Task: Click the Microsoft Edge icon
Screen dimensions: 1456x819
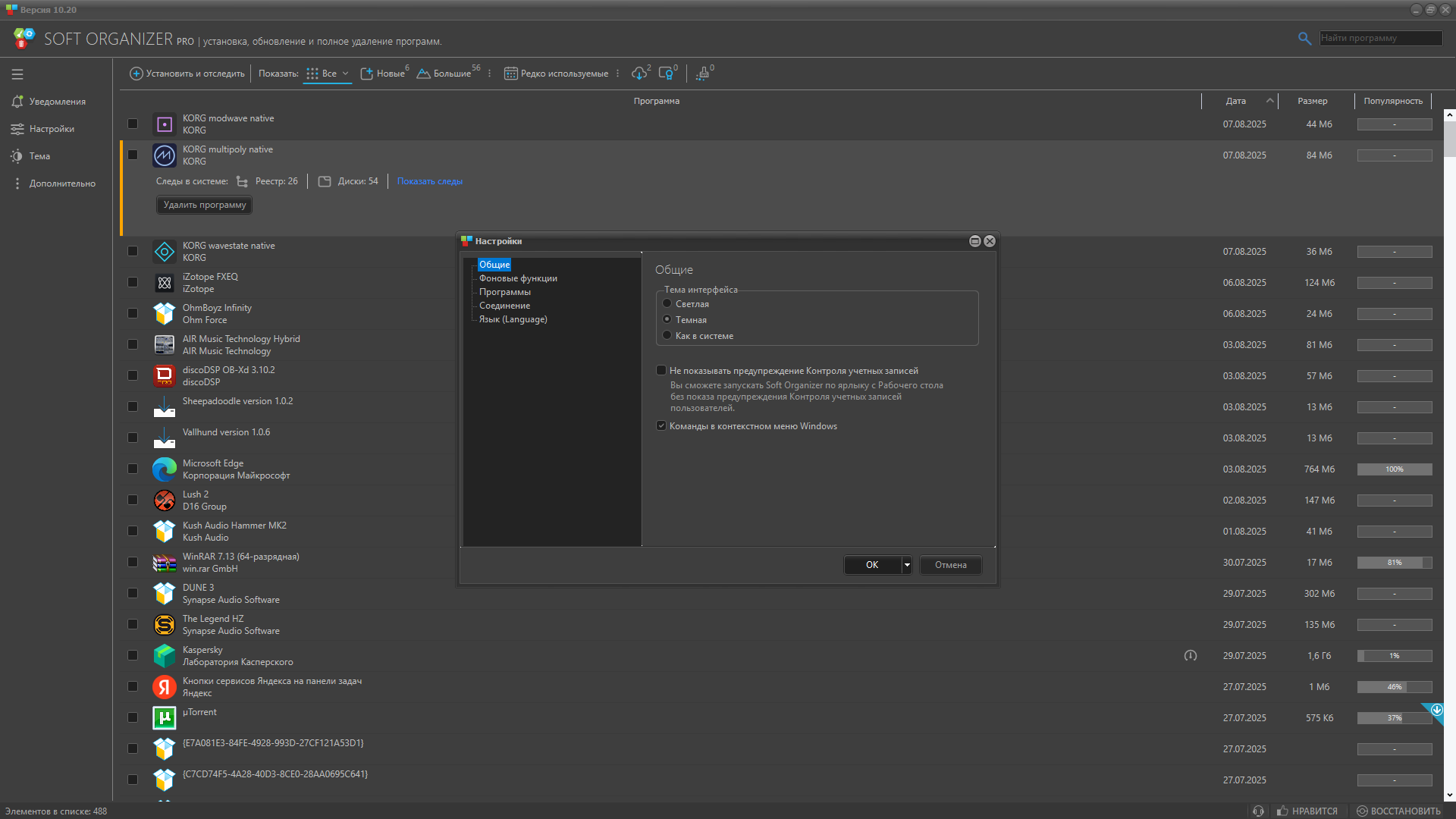Action: point(165,469)
